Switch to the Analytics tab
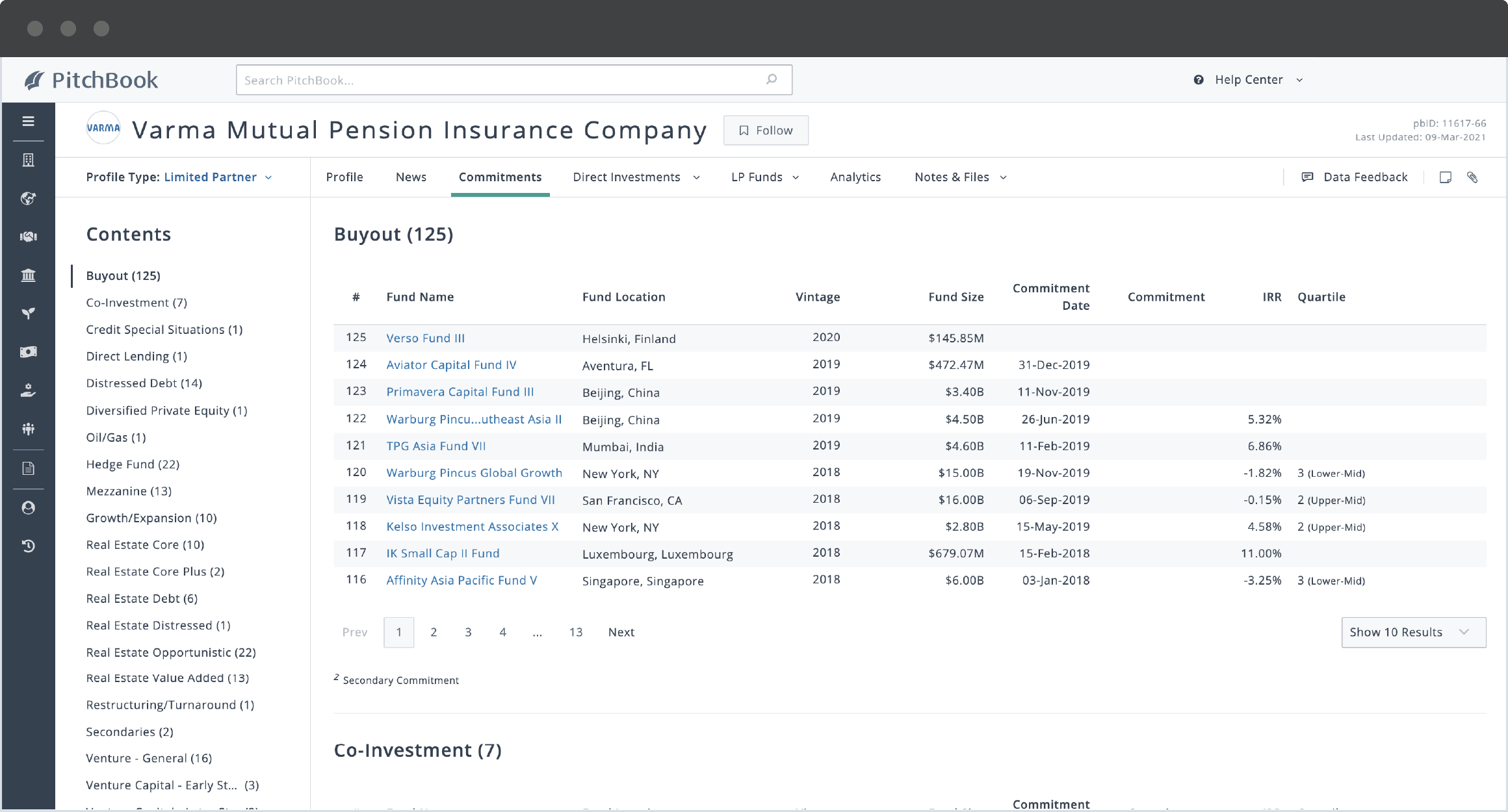This screenshot has height=812, width=1508. tap(855, 177)
